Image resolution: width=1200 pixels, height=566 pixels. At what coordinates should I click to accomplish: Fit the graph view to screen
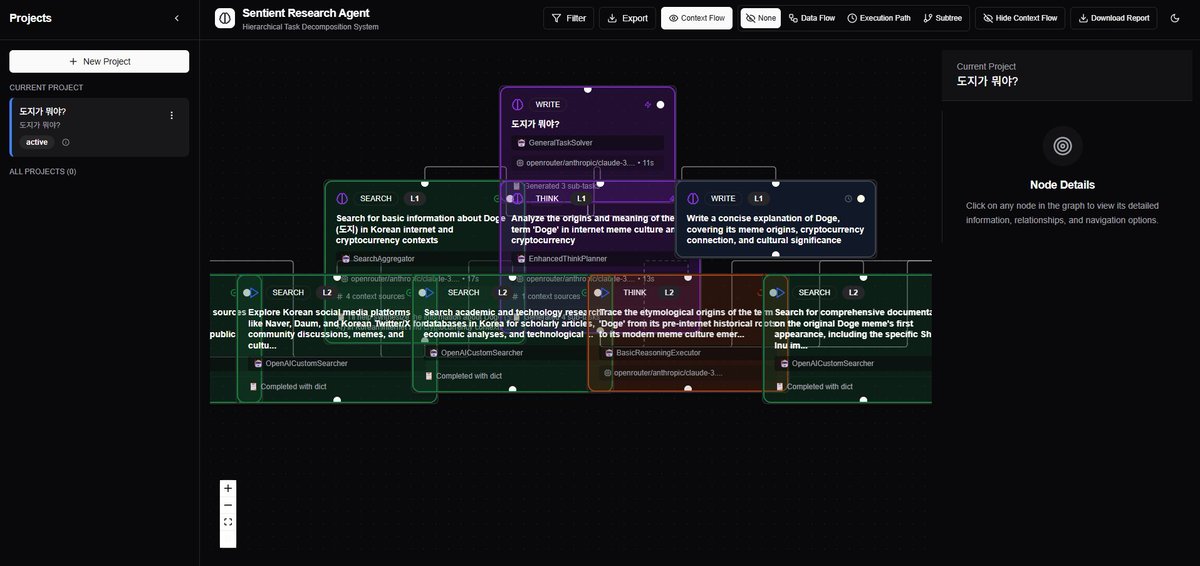(x=228, y=522)
